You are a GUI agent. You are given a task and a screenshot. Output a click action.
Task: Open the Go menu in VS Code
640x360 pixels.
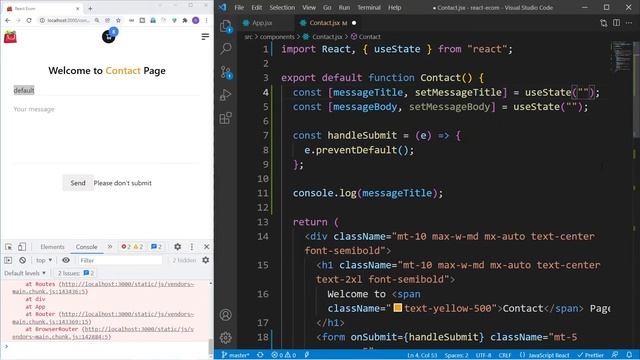click(x=327, y=7)
